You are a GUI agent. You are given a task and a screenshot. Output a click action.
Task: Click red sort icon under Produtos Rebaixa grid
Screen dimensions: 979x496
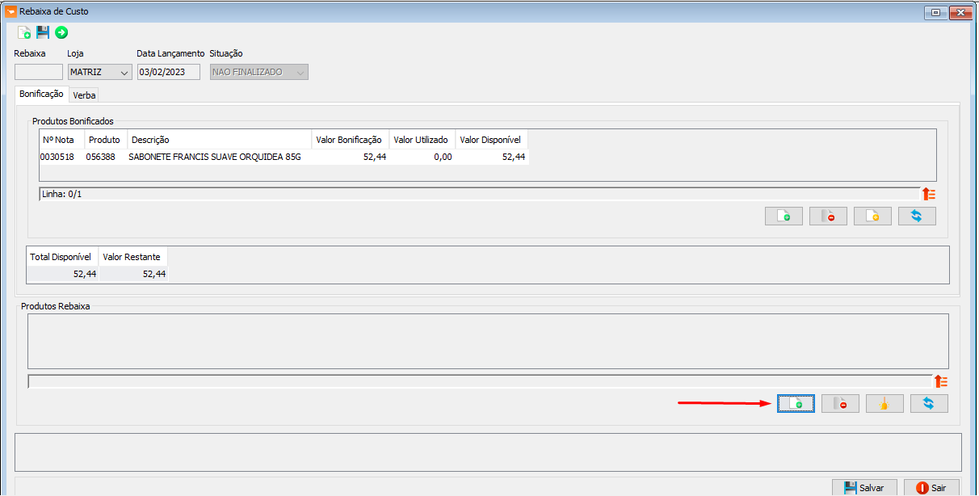point(941,381)
